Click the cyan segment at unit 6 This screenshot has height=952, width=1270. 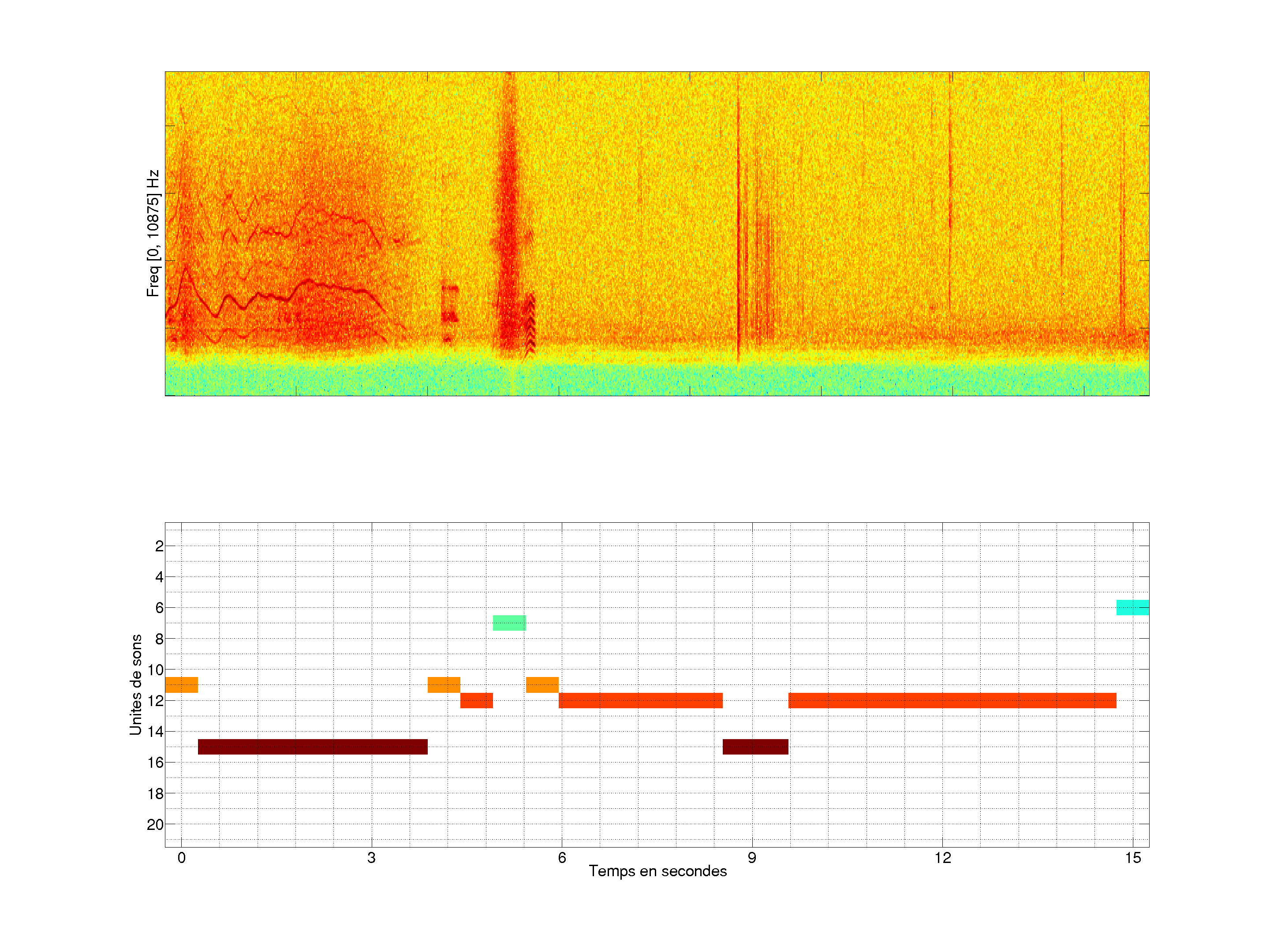coord(1132,607)
